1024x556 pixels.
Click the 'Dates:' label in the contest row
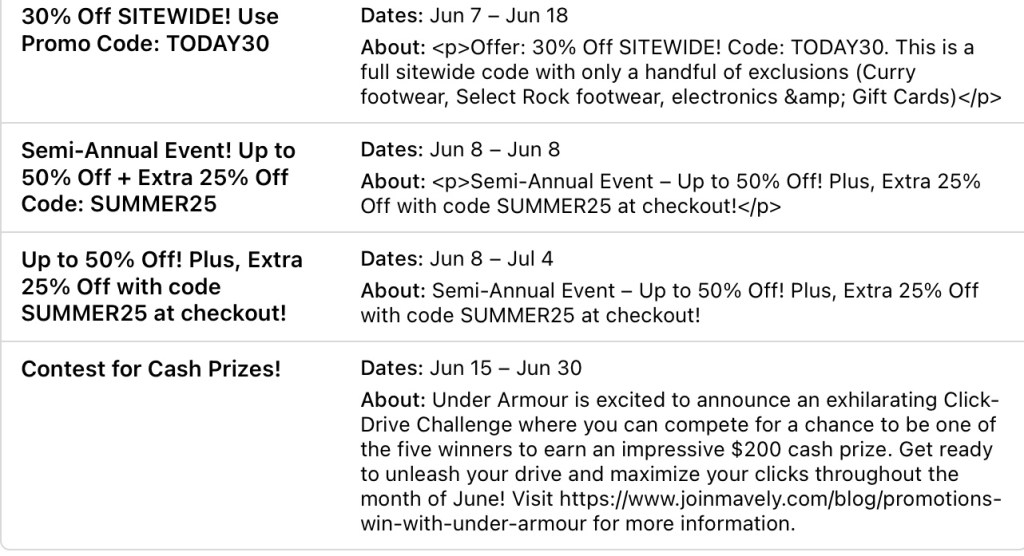point(393,369)
